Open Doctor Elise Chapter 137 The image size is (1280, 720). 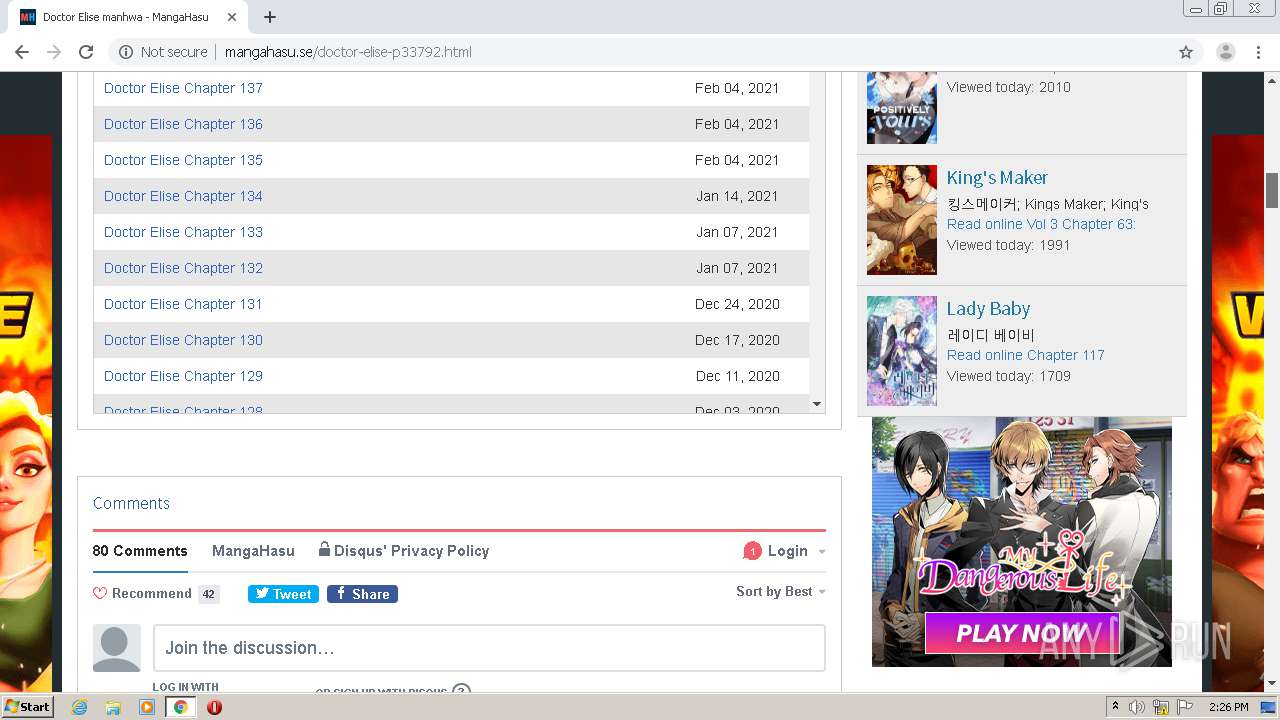[x=183, y=88]
